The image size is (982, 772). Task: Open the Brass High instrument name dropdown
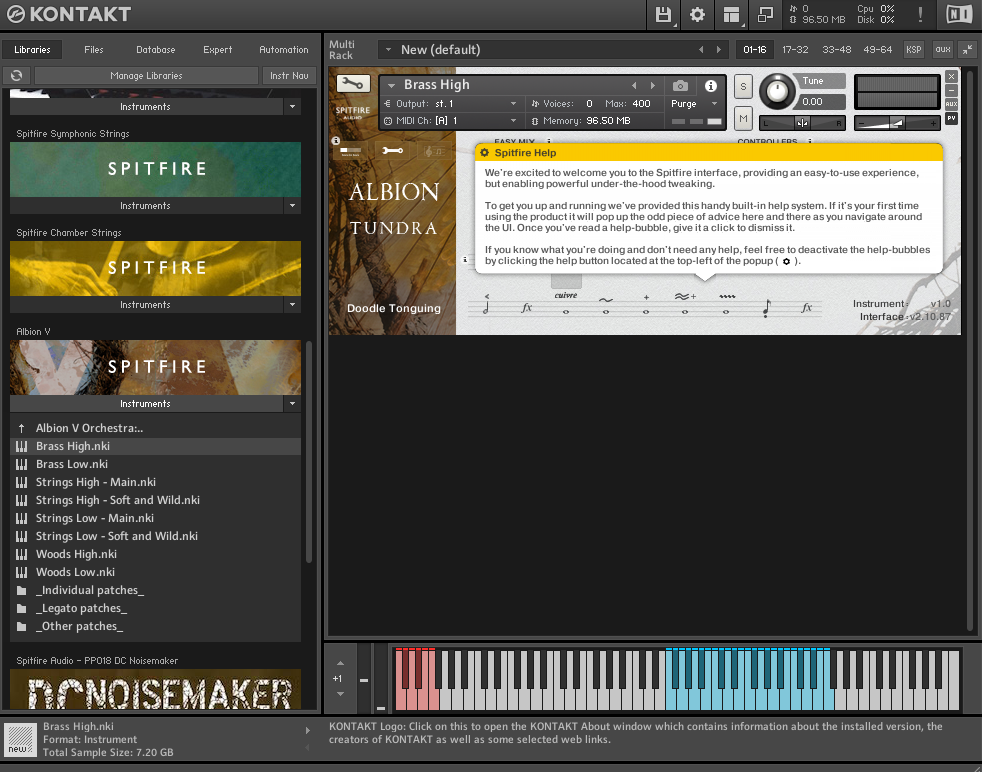point(391,85)
